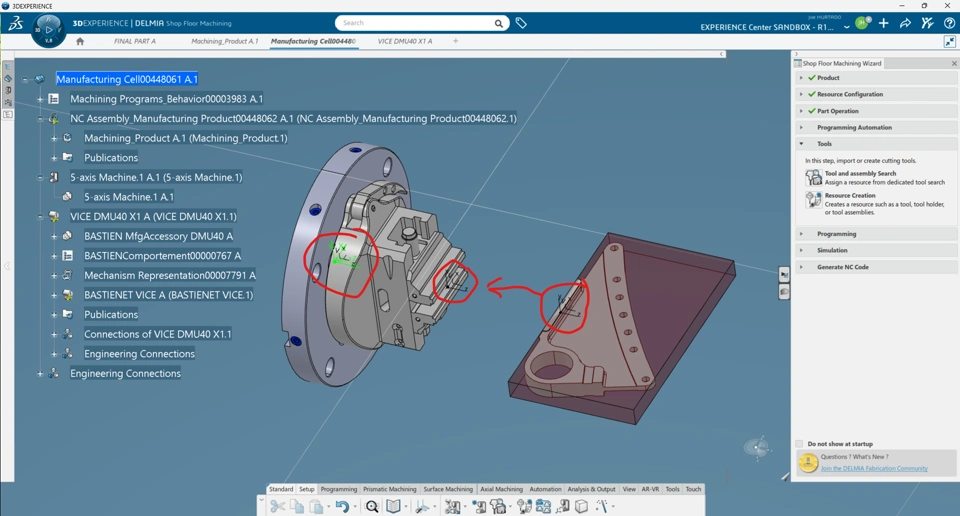Switch to the Machining_Product A.1 tab
960x516 pixels.
(x=225, y=42)
